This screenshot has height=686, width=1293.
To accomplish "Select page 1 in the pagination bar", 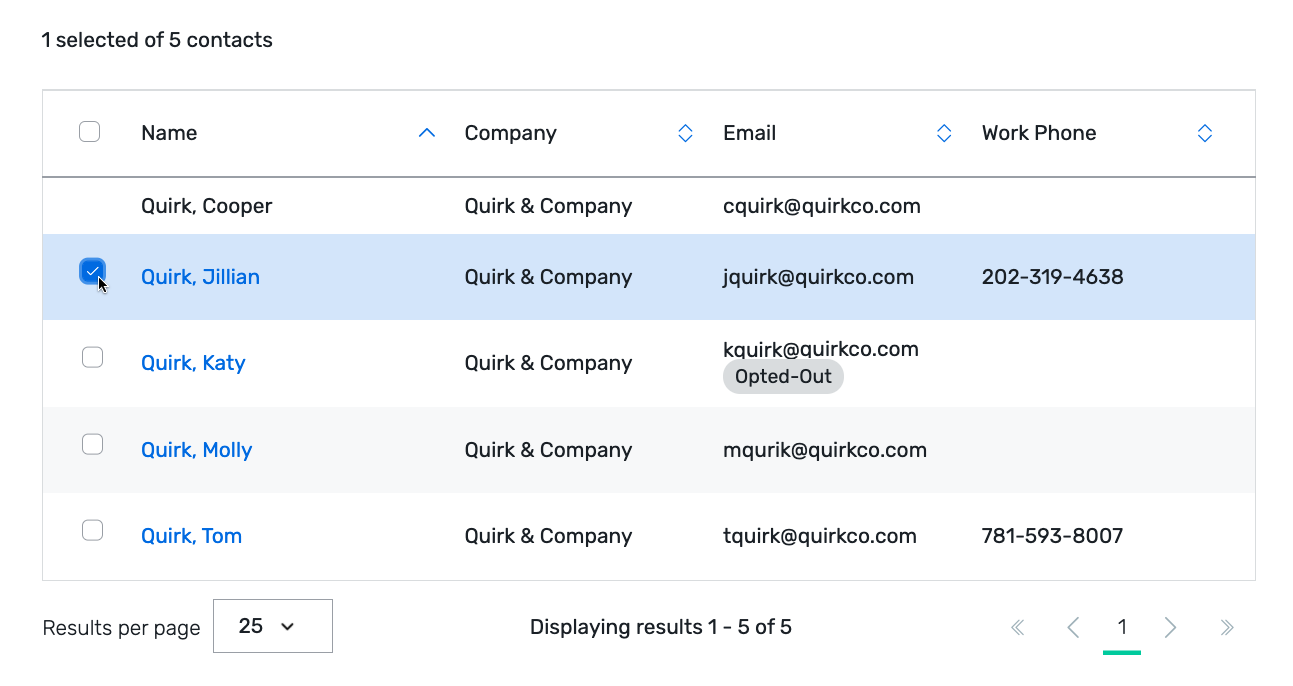I will click(x=1122, y=627).
